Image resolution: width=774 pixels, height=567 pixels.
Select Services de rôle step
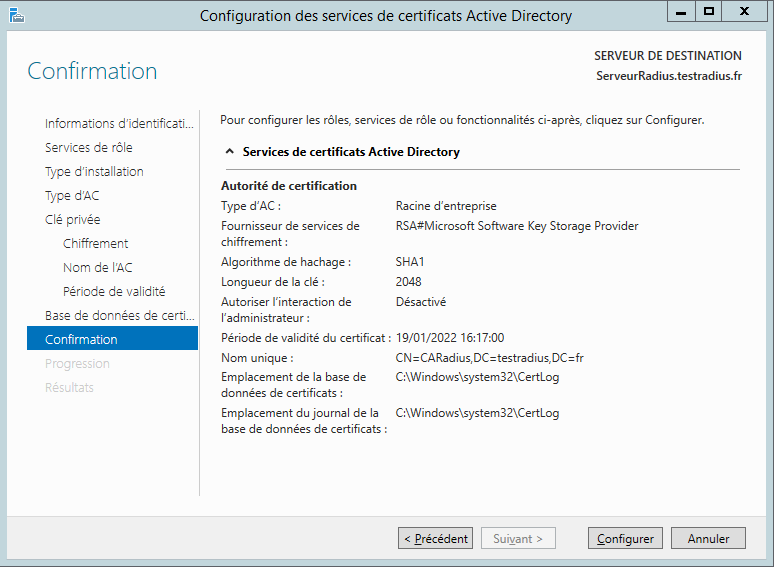[89, 147]
